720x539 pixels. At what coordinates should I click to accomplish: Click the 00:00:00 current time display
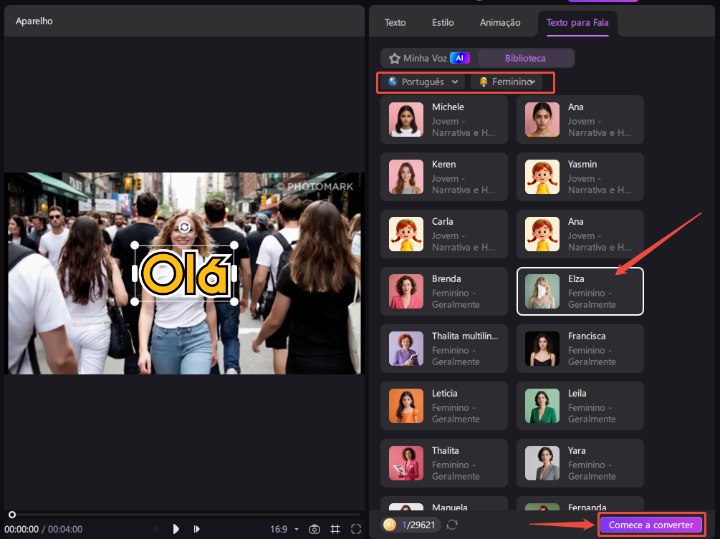pos(22,529)
